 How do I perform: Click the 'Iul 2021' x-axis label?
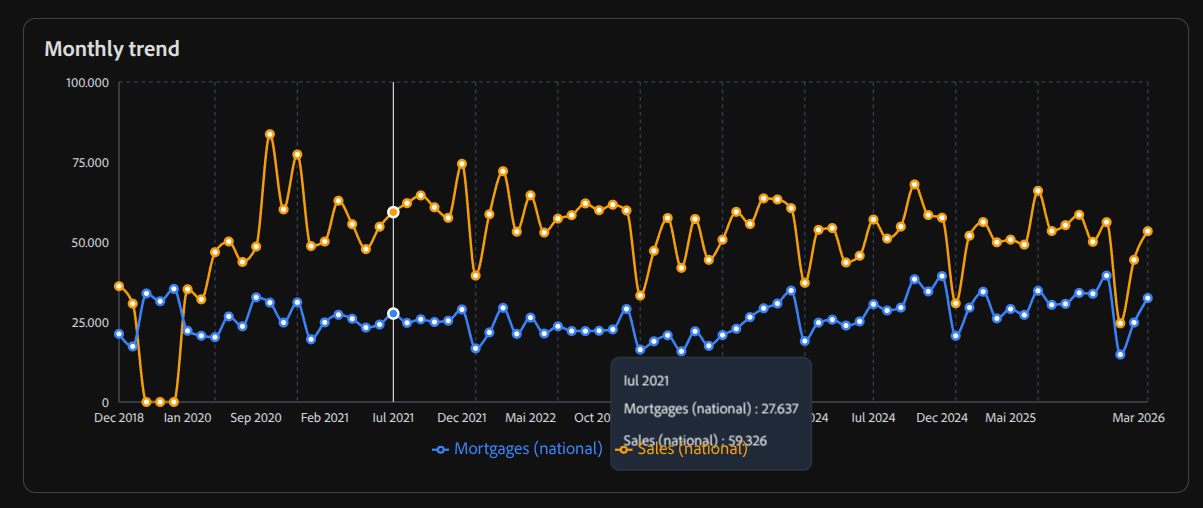[393, 418]
